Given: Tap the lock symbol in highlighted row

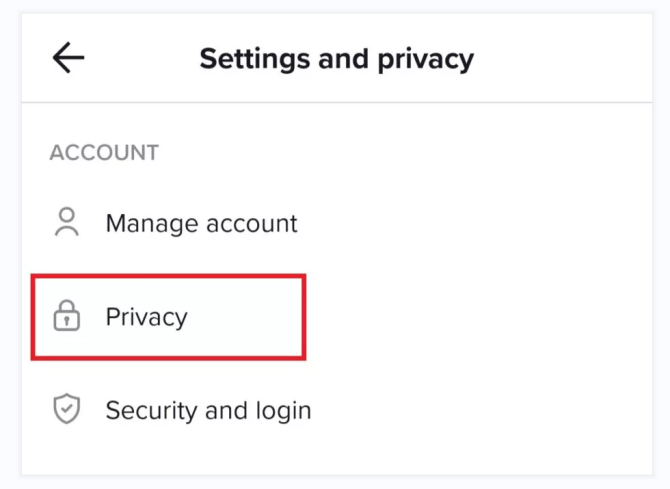Looking at the screenshot, I should pos(67,315).
